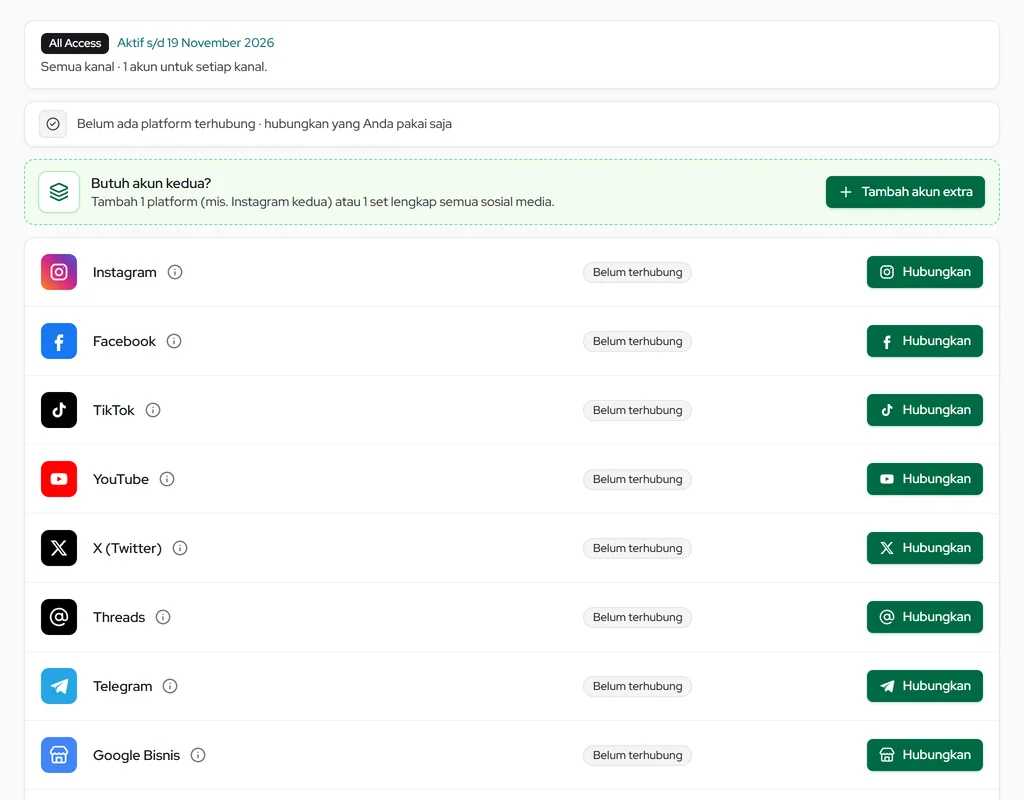Click YouTube's "Belum terhubung" status badge
Screen dimensions: 1024x800
tap(637, 479)
